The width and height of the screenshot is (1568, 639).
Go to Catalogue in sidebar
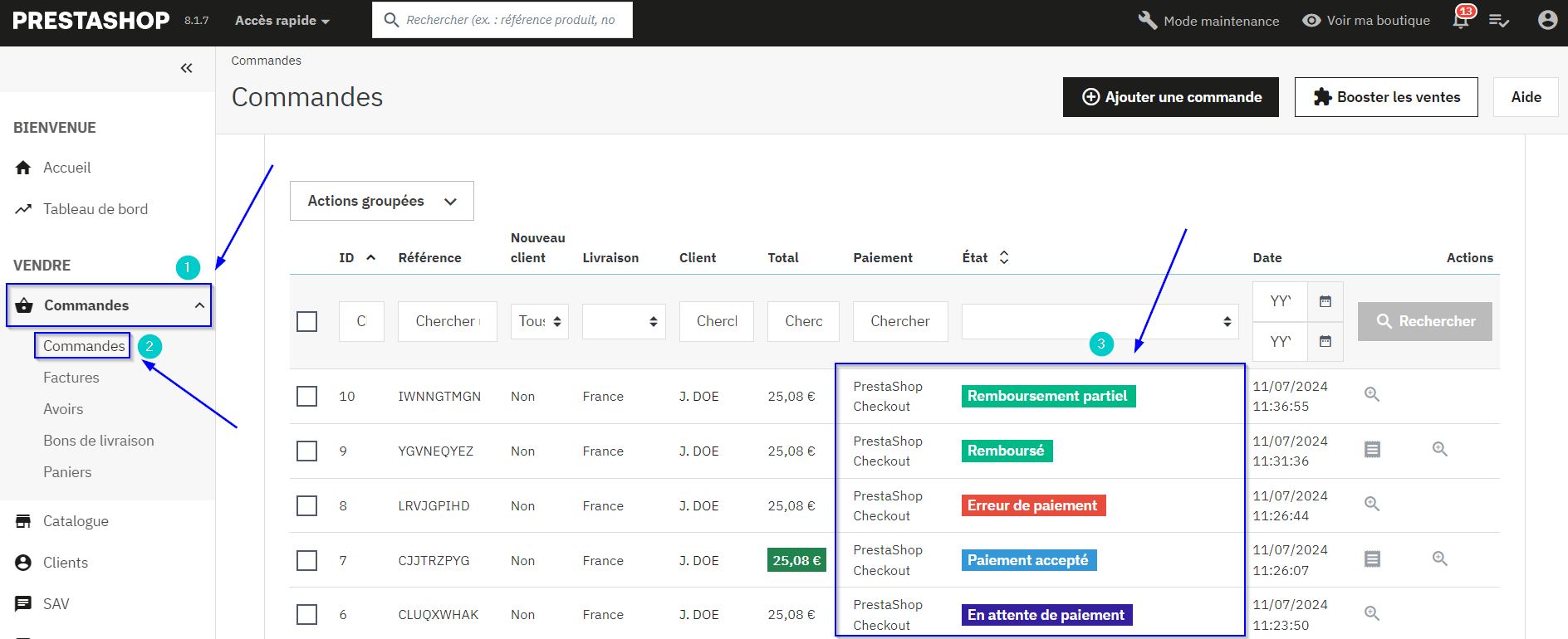(76, 521)
